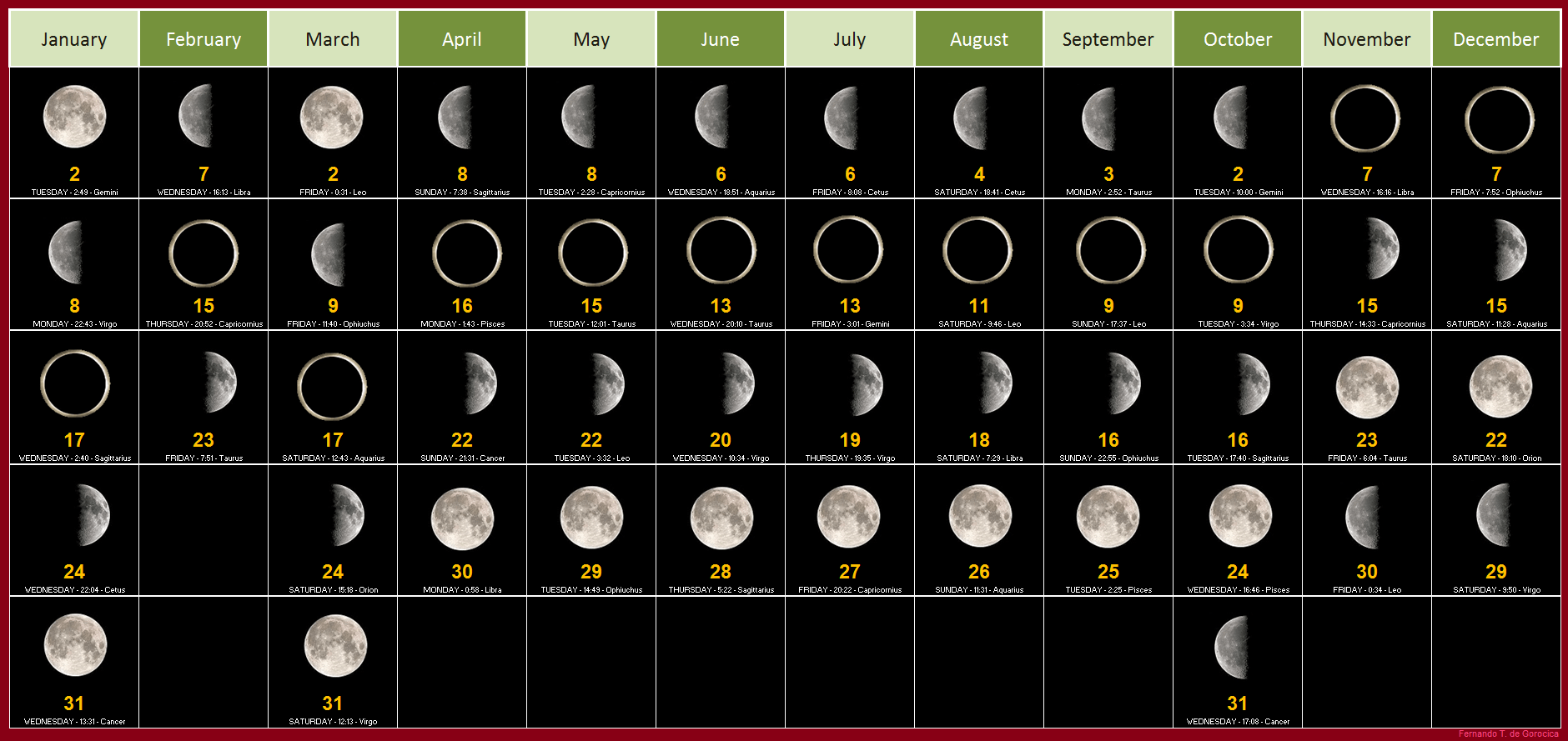
Task: Click the January 2 full moon image
Action: [x=74, y=117]
